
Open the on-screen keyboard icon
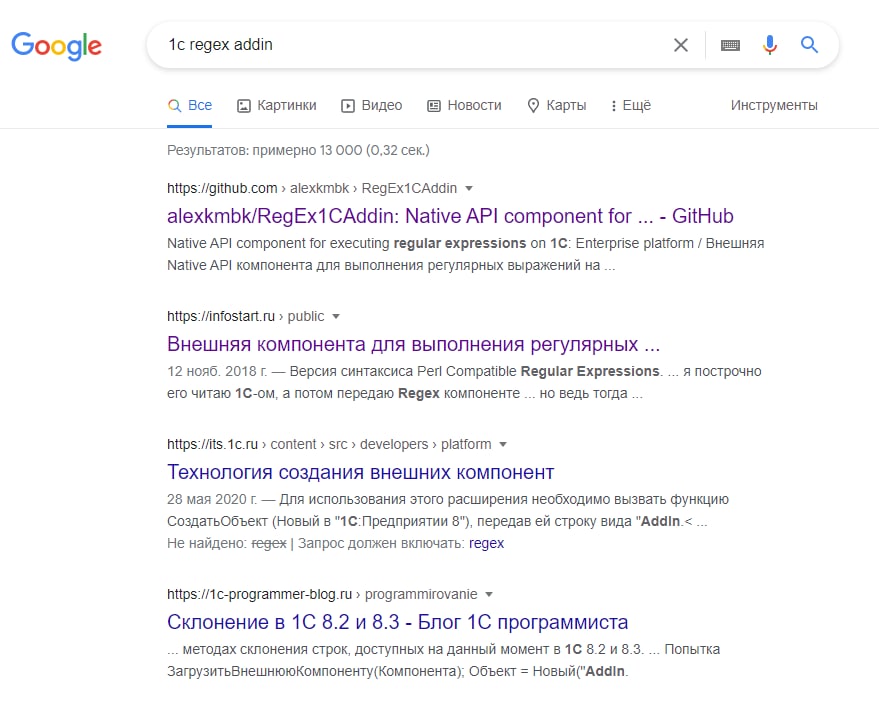coord(730,45)
